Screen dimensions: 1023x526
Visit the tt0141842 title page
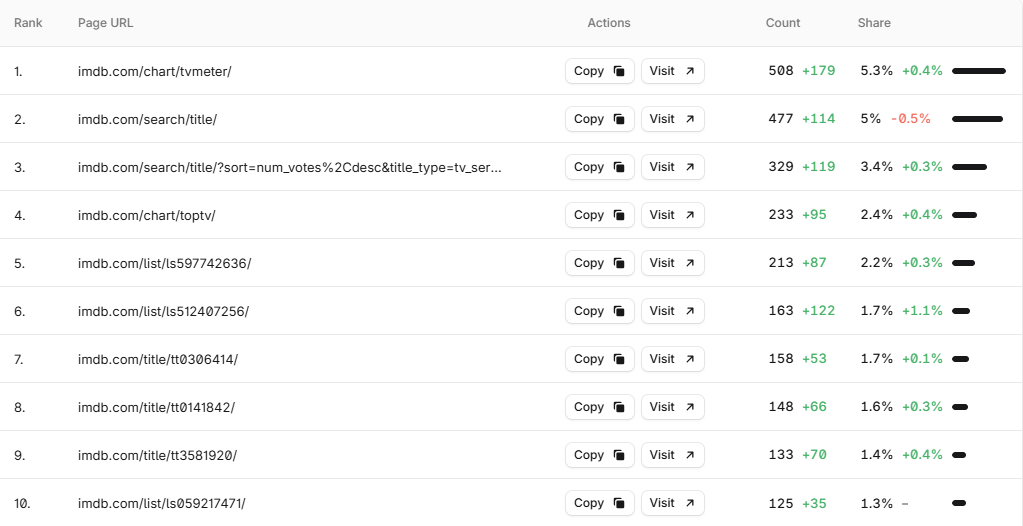pos(673,407)
